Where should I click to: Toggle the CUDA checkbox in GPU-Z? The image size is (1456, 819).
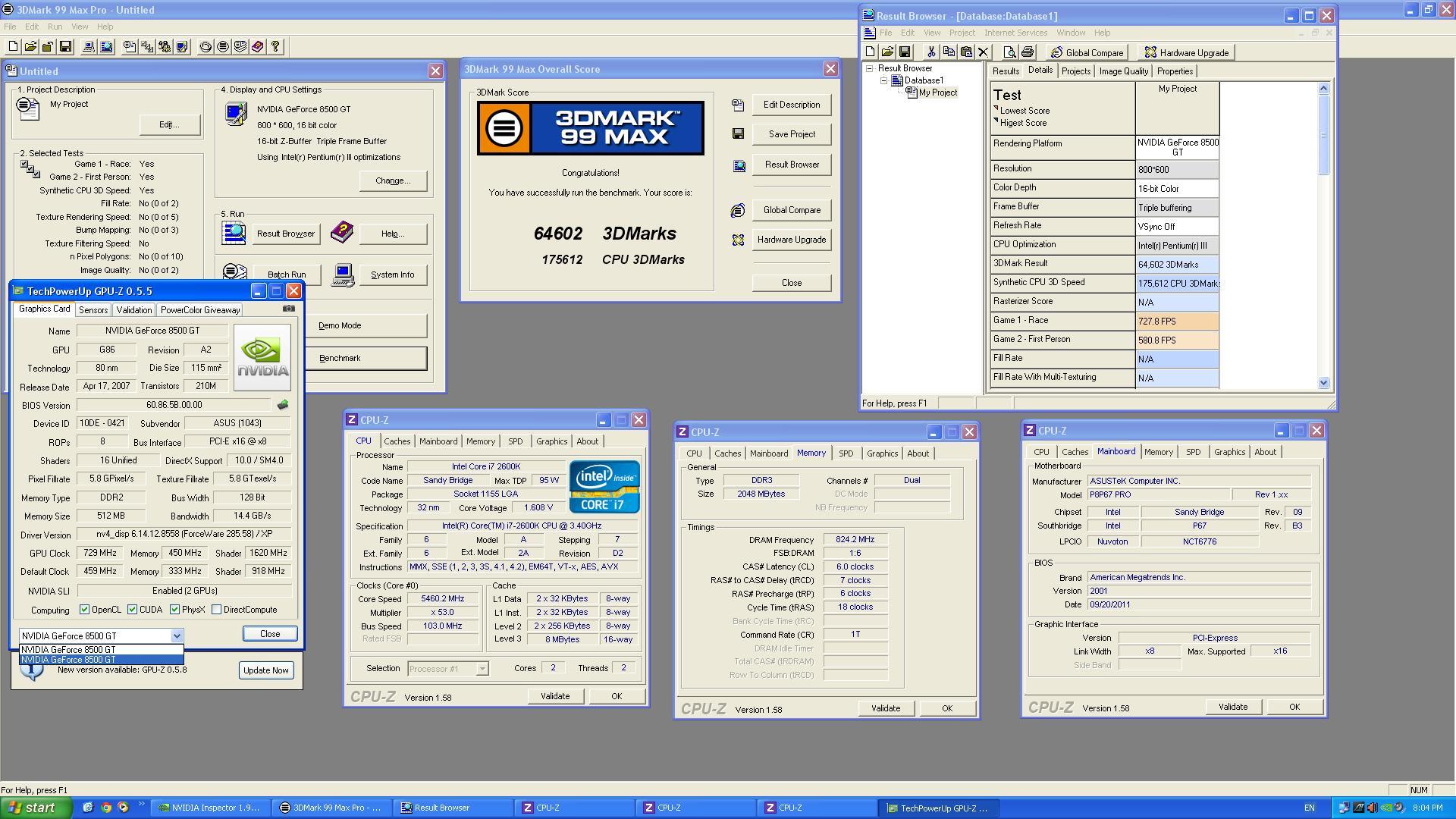132,610
